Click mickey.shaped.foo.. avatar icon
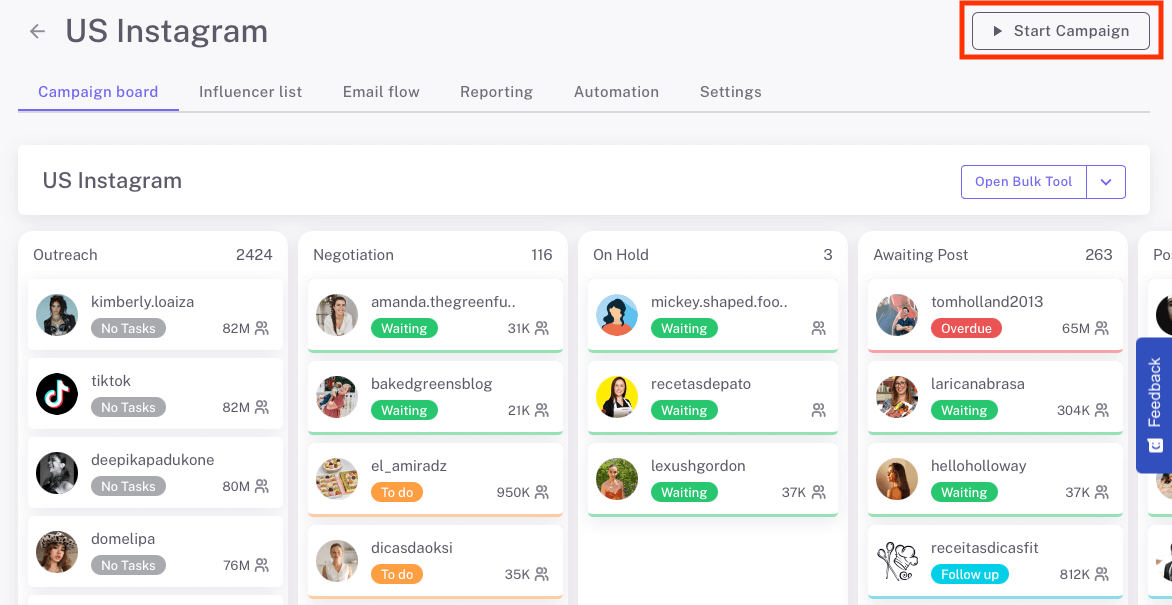The image size is (1172, 605). pyautogui.click(x=617, y=315)
